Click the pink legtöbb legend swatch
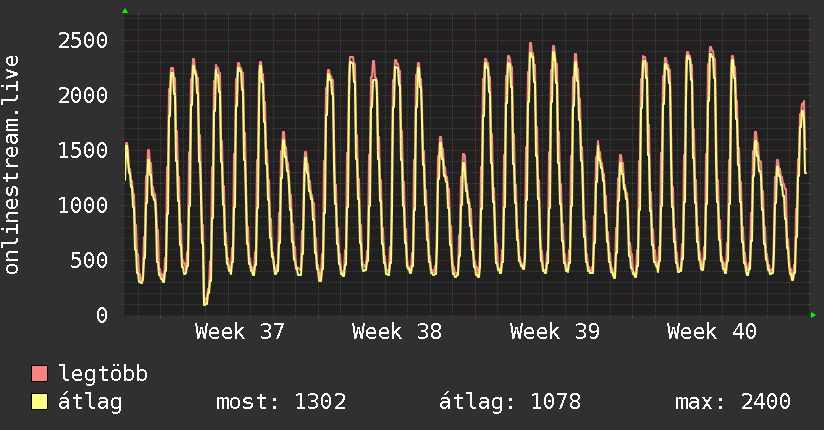 [x=39, y=373]
